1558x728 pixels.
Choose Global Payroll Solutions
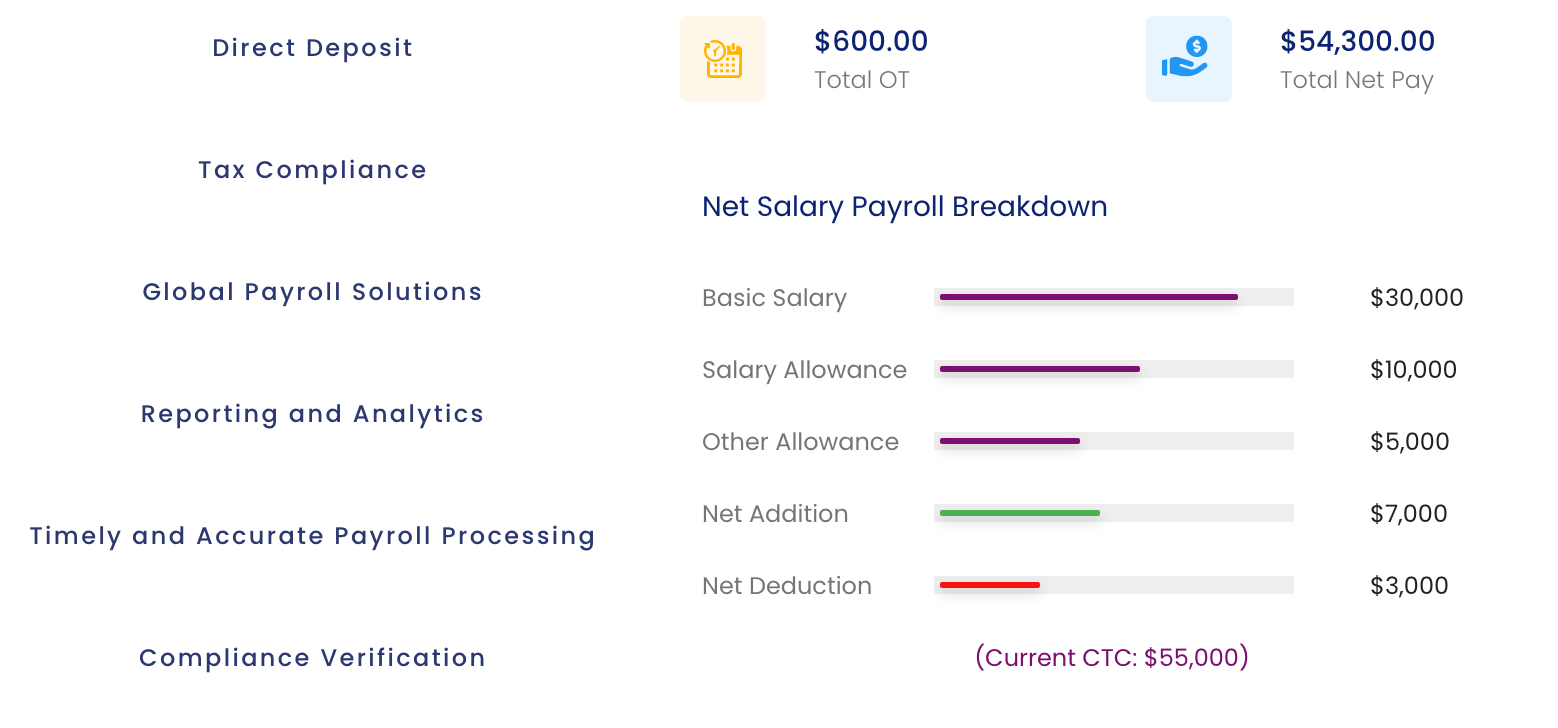coord(312,292)
